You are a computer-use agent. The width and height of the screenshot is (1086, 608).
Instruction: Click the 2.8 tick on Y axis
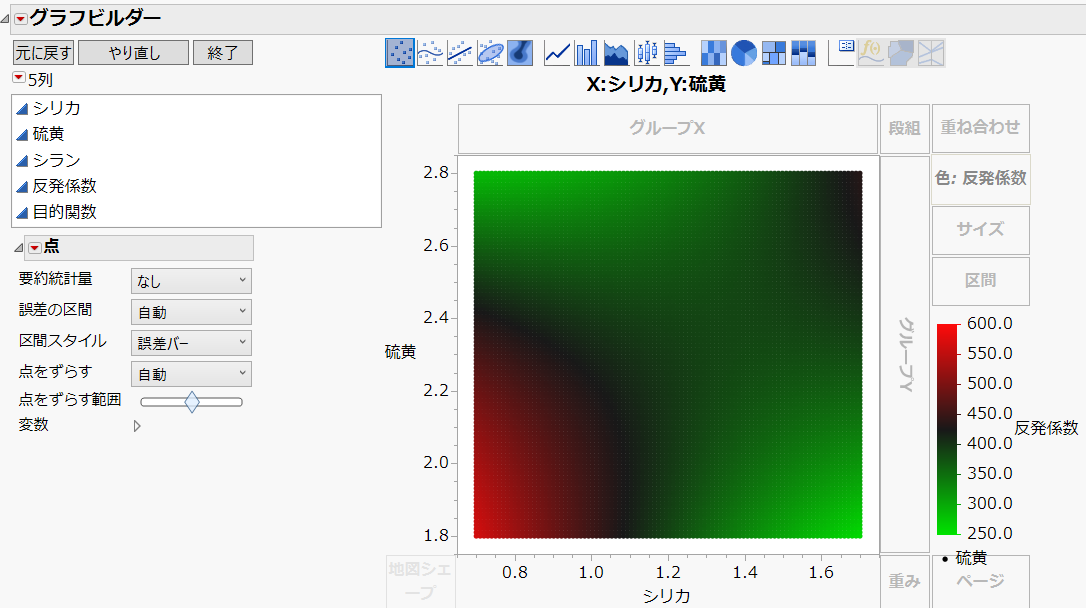click(x=436, y=172)
